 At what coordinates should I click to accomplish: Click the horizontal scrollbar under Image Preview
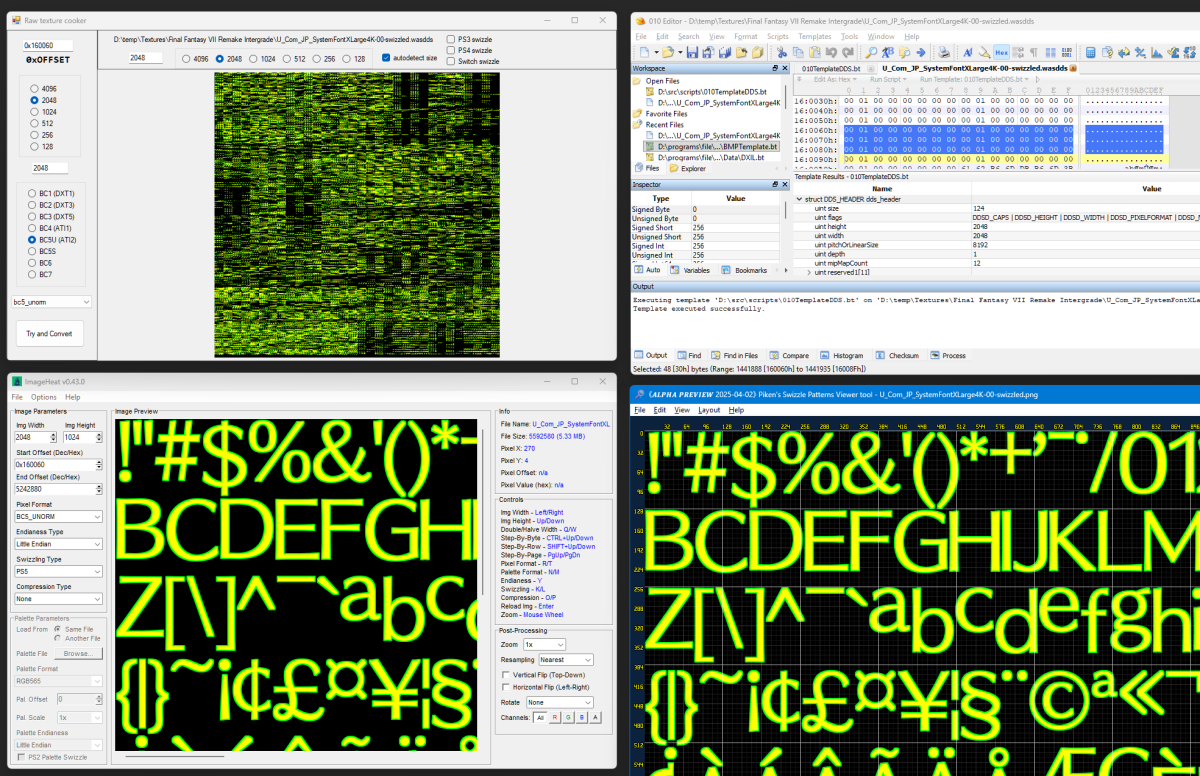[x=175, y=756]
